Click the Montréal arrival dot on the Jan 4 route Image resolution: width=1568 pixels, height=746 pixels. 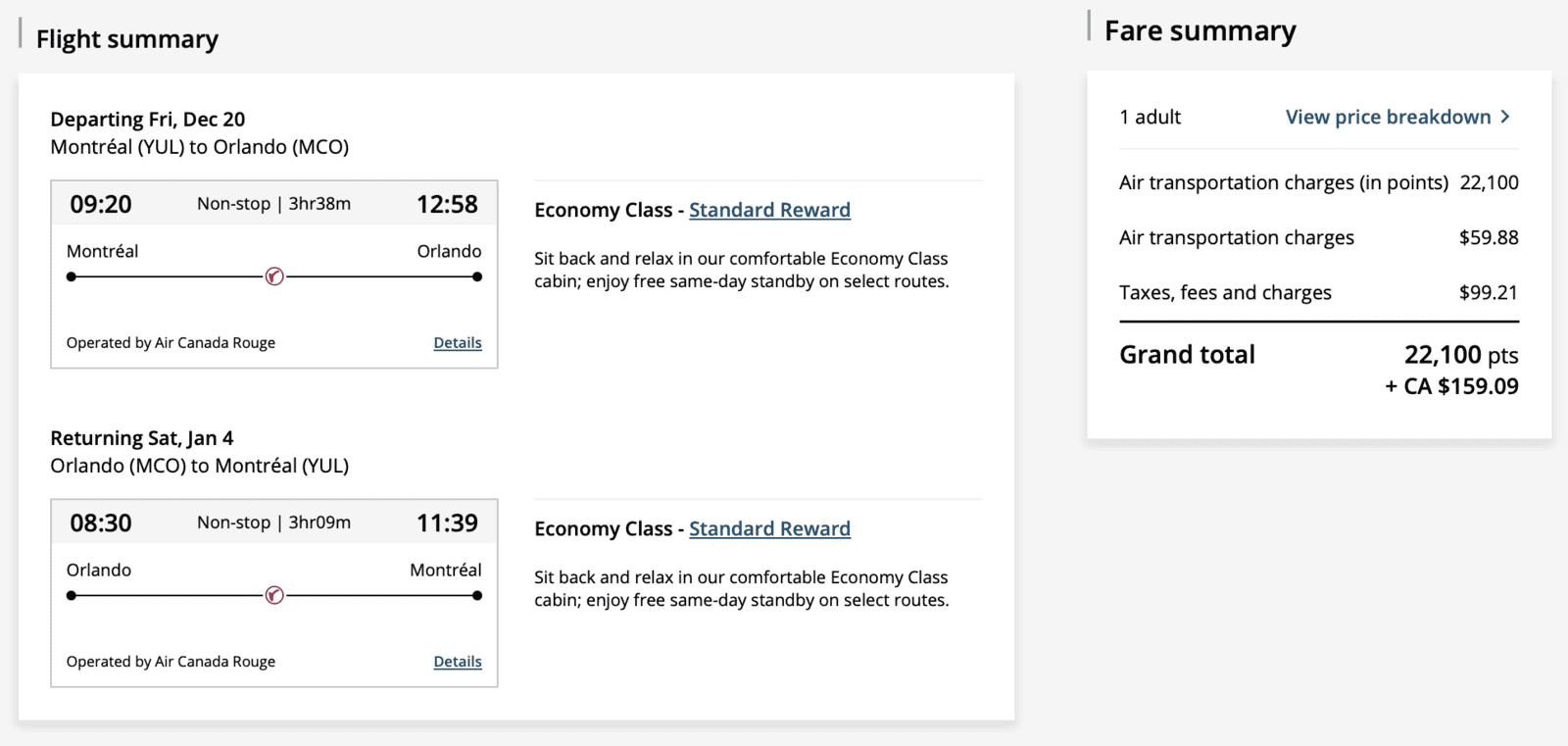click(477, 595)
